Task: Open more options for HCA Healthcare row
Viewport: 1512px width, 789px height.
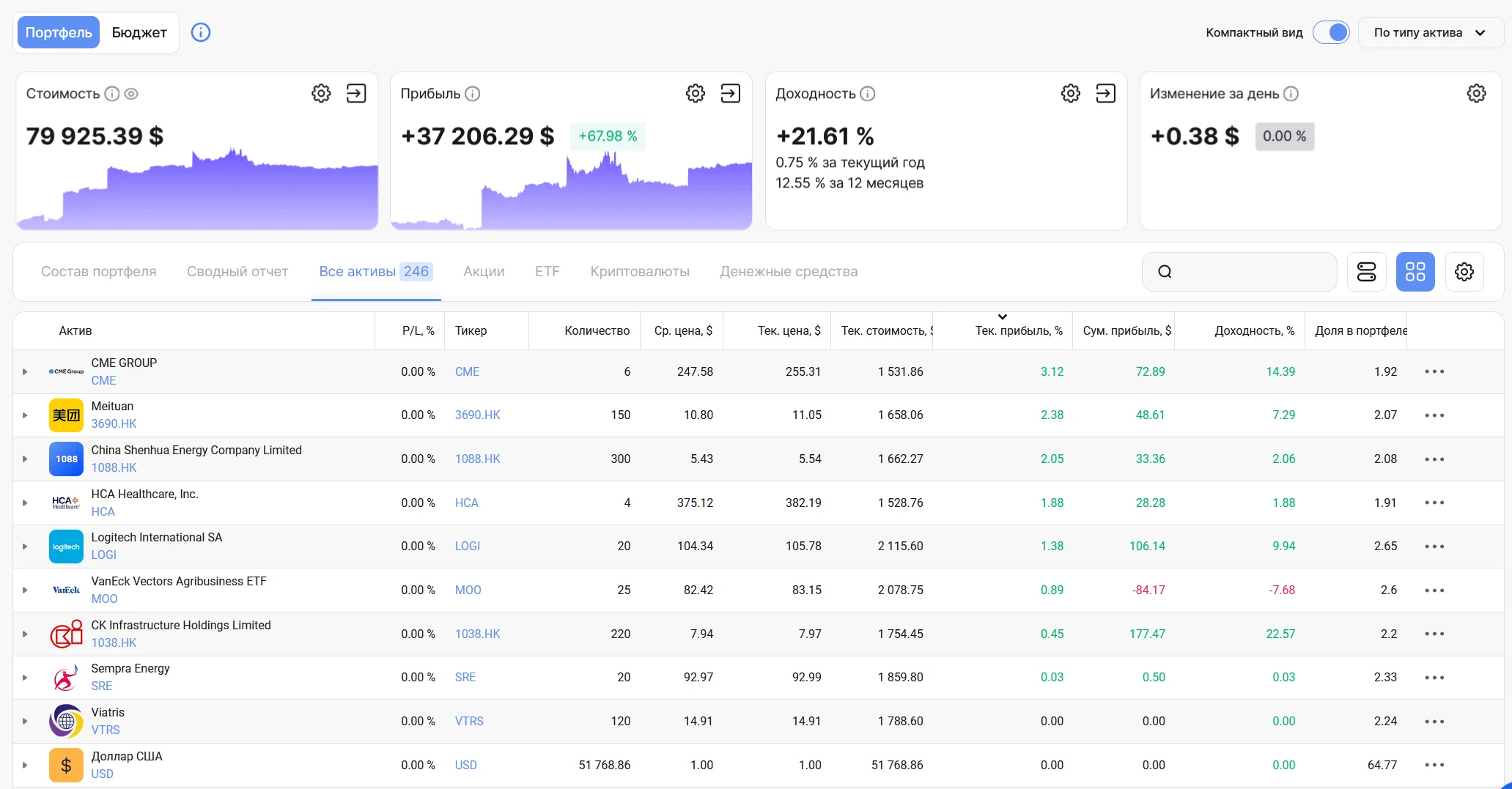Action: pyautogui.click(x=1434, y=503)
